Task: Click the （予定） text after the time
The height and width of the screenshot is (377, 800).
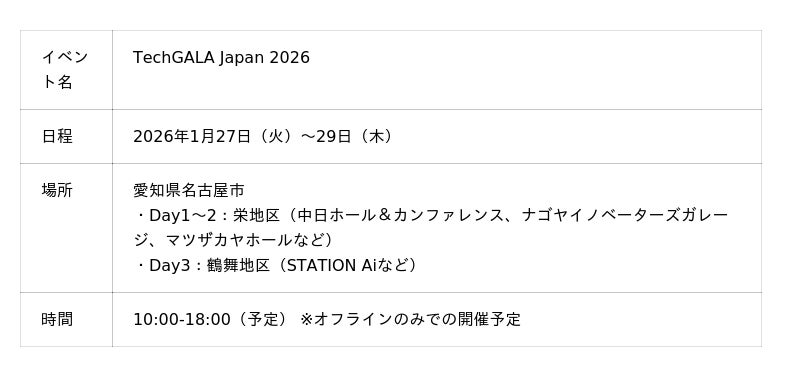Action: 262,319
